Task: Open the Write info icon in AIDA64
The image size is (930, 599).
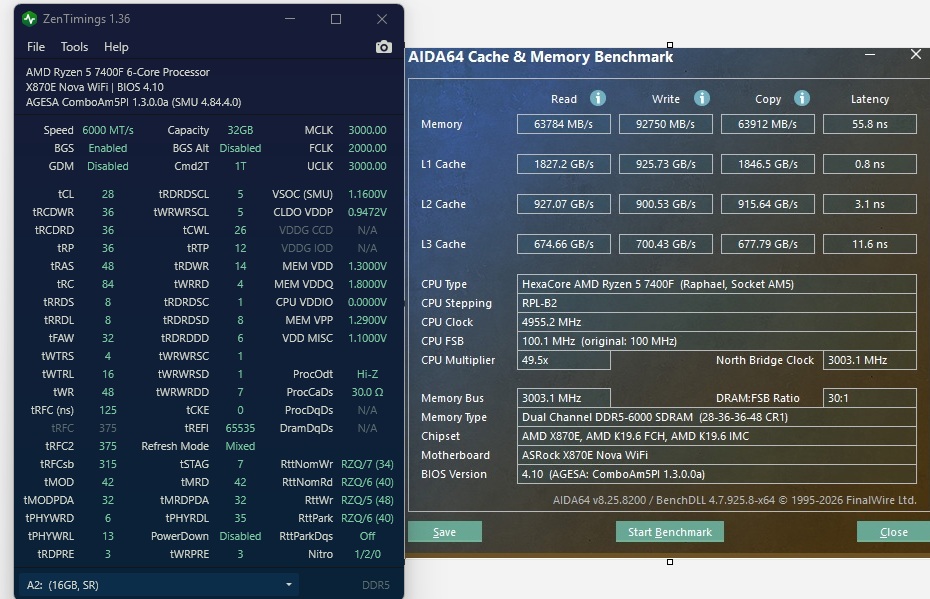Action: (x=702, y=98)
